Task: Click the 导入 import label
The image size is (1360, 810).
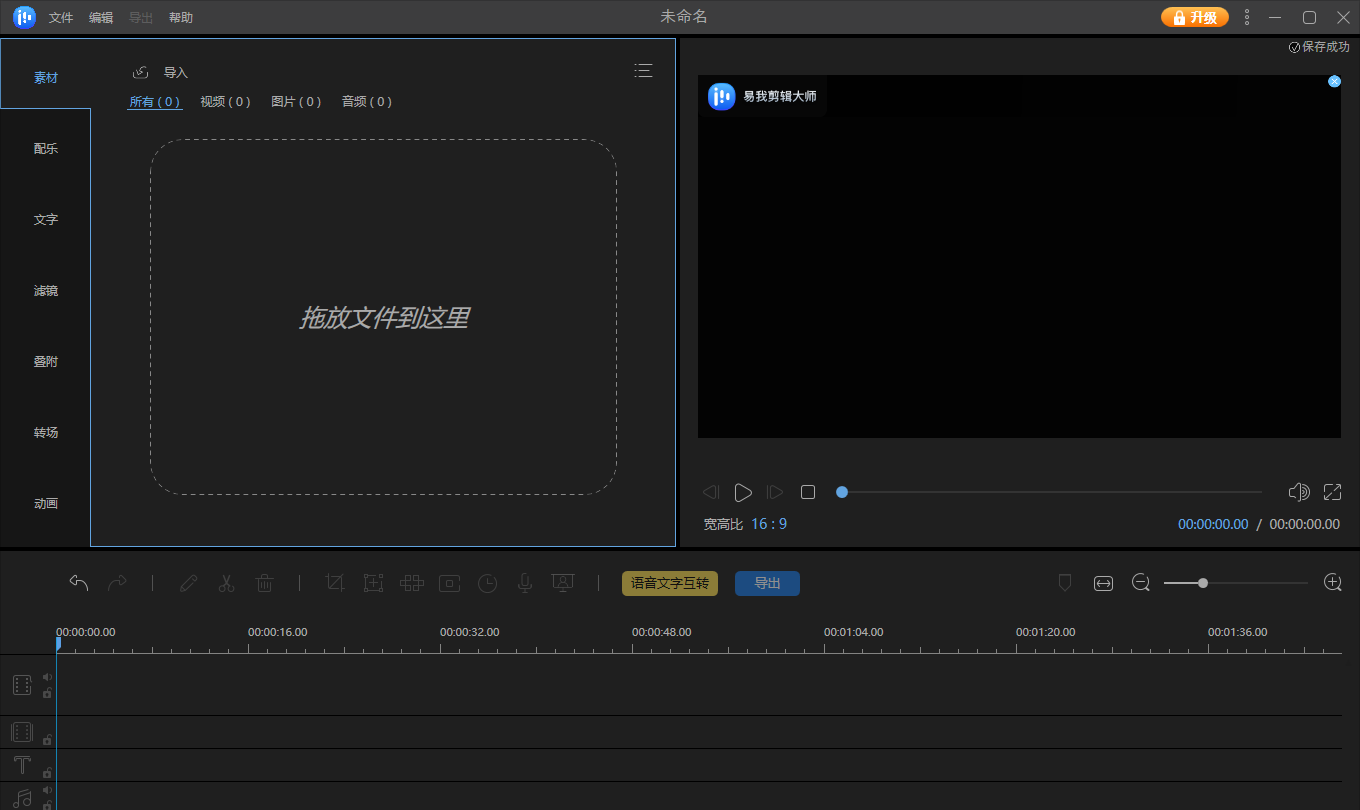Action: click(x=176, y=72)
